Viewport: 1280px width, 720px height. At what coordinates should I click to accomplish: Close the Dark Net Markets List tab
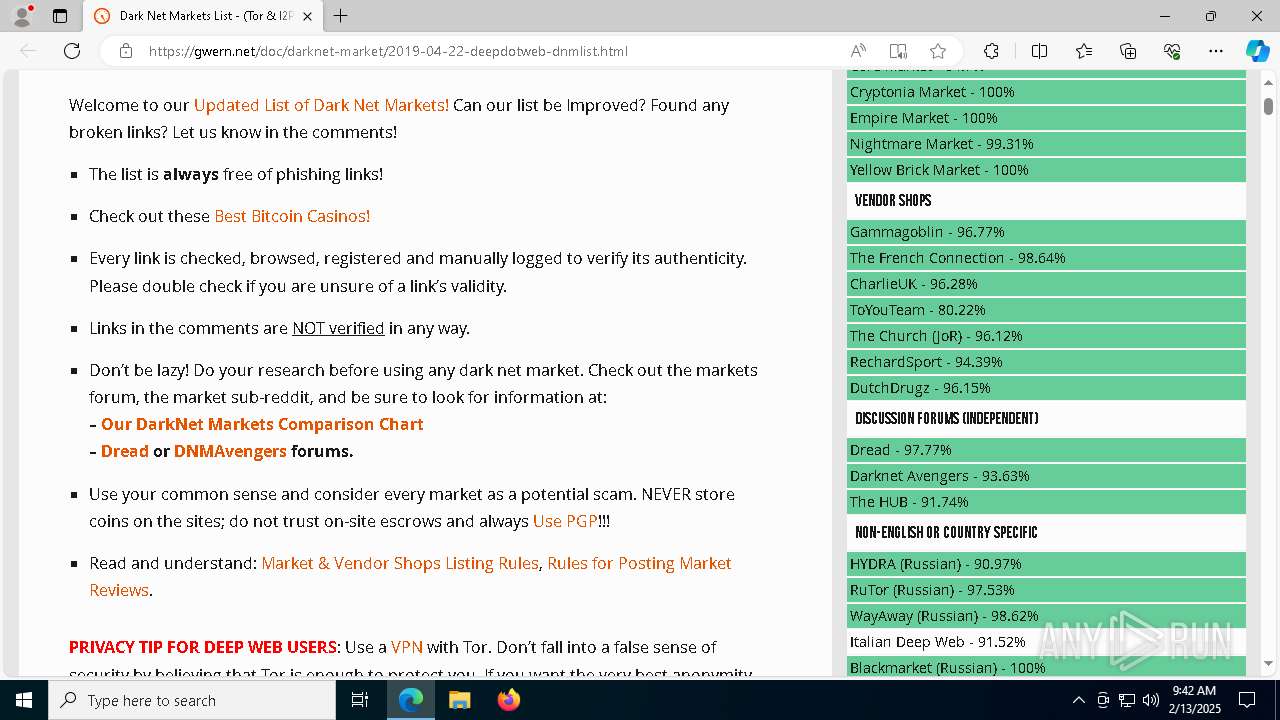pos(307,16)
